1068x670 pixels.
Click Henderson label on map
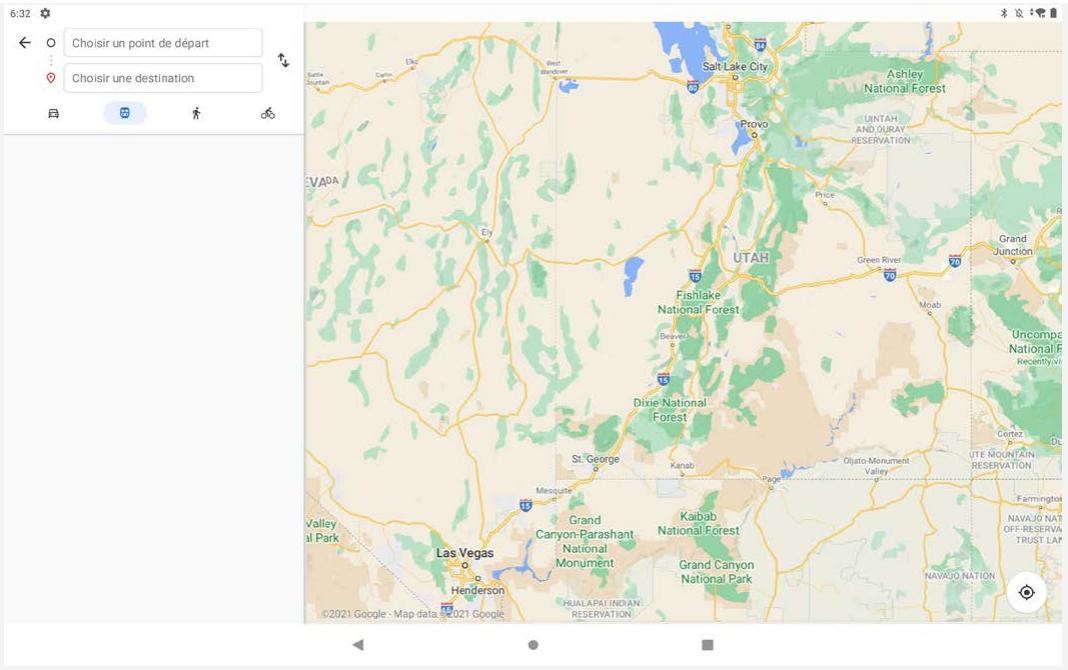coord(477,590)
